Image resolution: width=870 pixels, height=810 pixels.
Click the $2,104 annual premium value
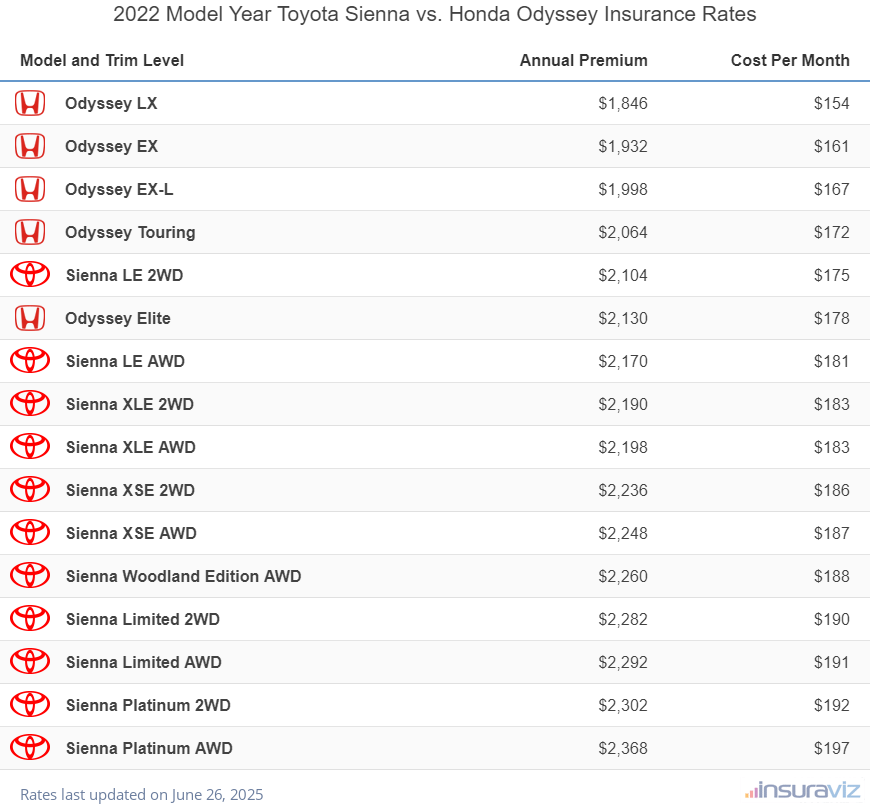pyautogui.click(x=623, y=275)
